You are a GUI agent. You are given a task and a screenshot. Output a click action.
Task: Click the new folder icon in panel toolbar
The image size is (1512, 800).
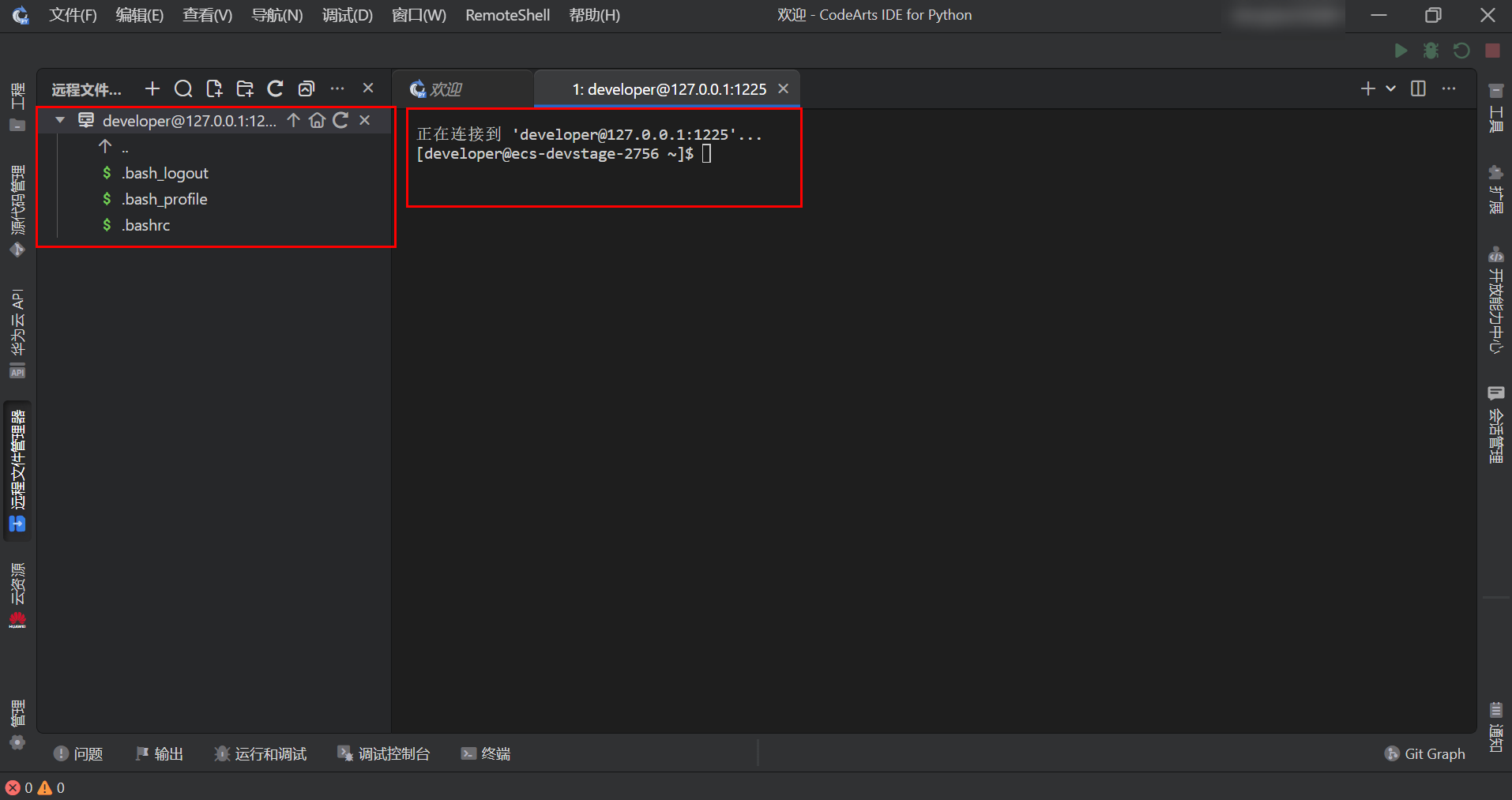tap(245, 88)
